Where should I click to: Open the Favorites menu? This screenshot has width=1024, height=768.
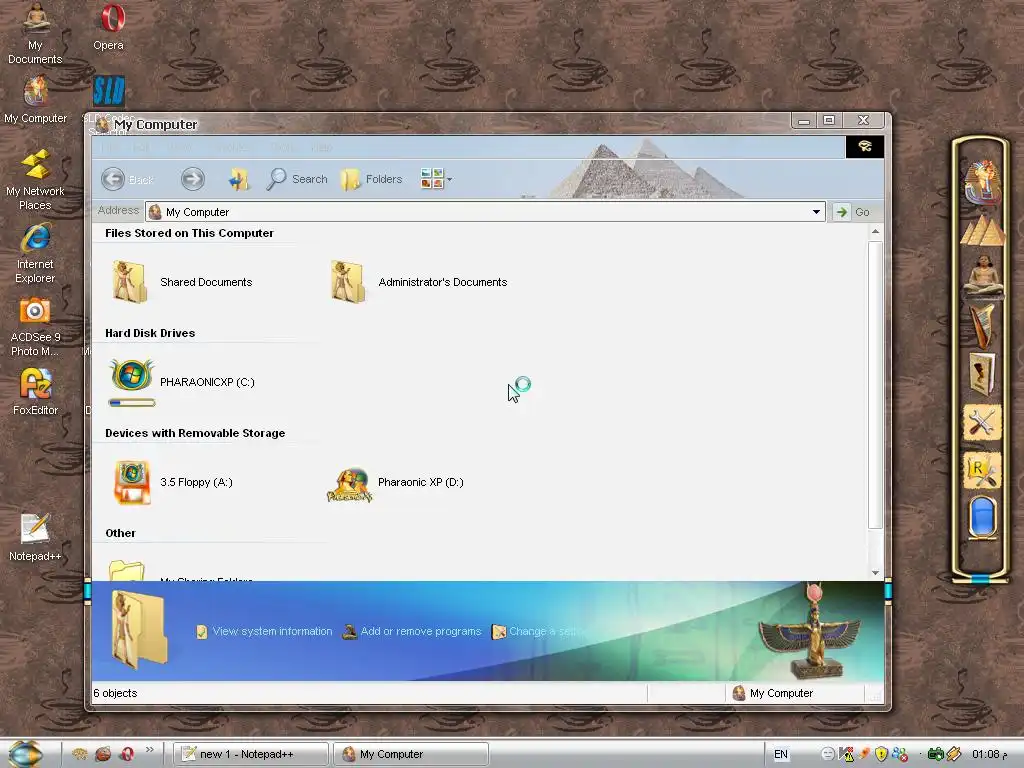232,148
